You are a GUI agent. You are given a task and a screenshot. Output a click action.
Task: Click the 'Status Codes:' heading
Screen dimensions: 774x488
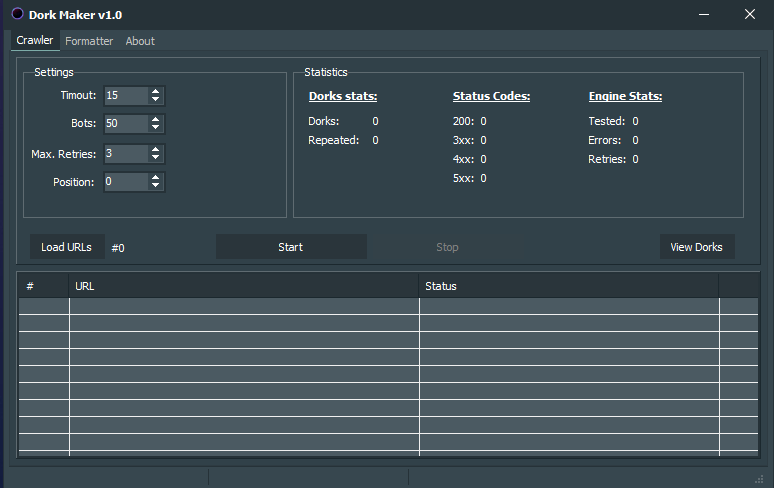(492, 96)
